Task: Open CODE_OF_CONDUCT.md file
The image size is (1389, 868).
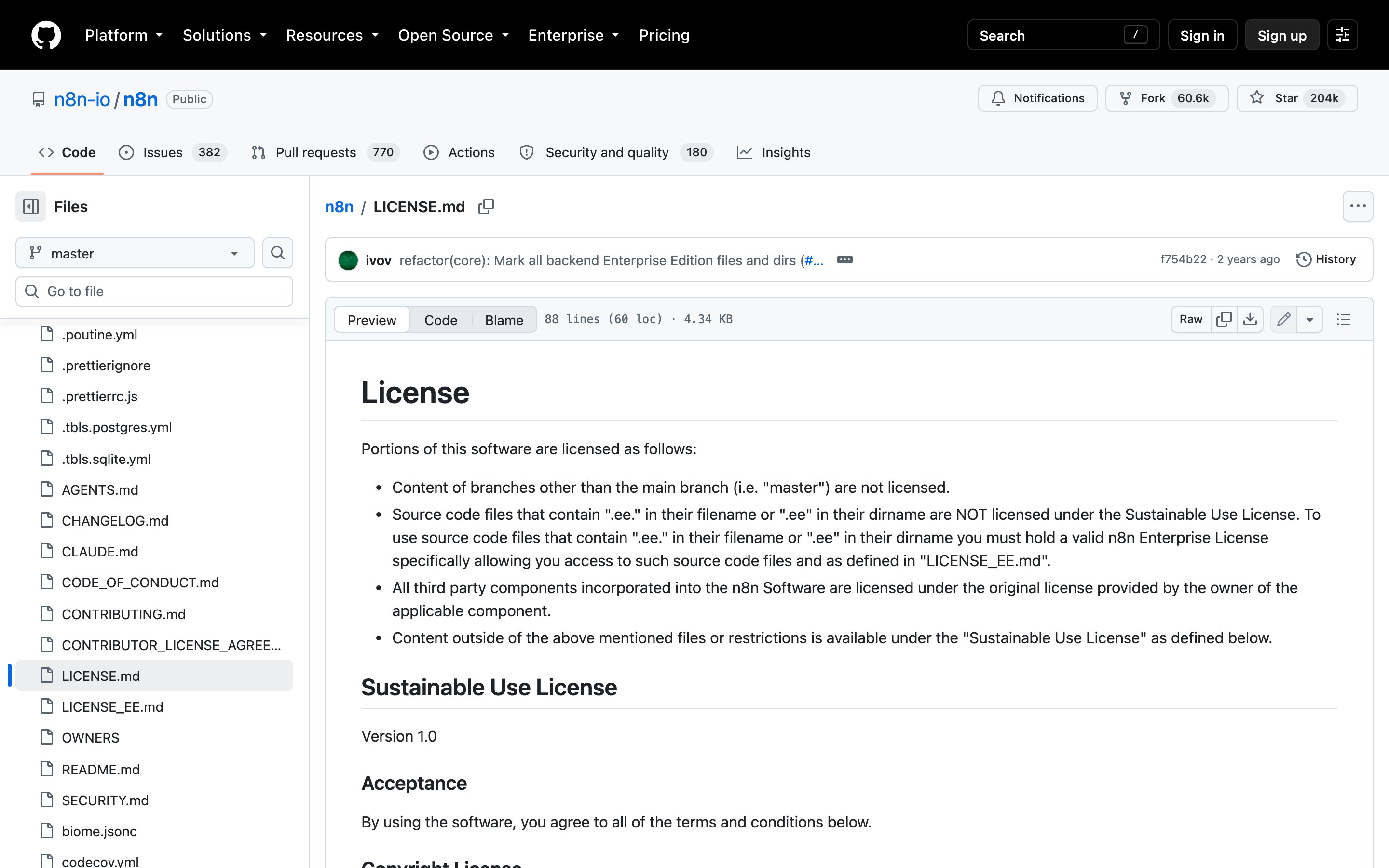Action: click(154, 583)
